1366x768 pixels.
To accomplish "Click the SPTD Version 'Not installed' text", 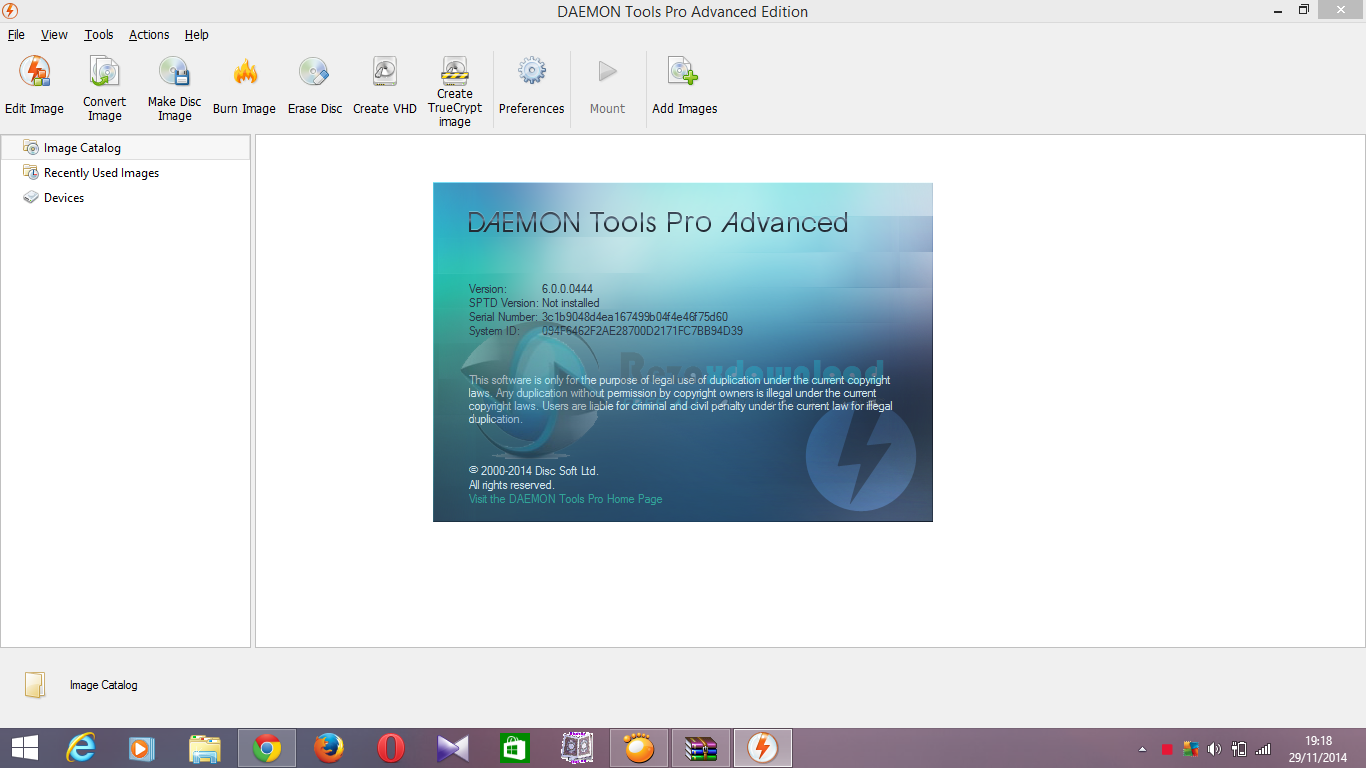I will 570,303.
